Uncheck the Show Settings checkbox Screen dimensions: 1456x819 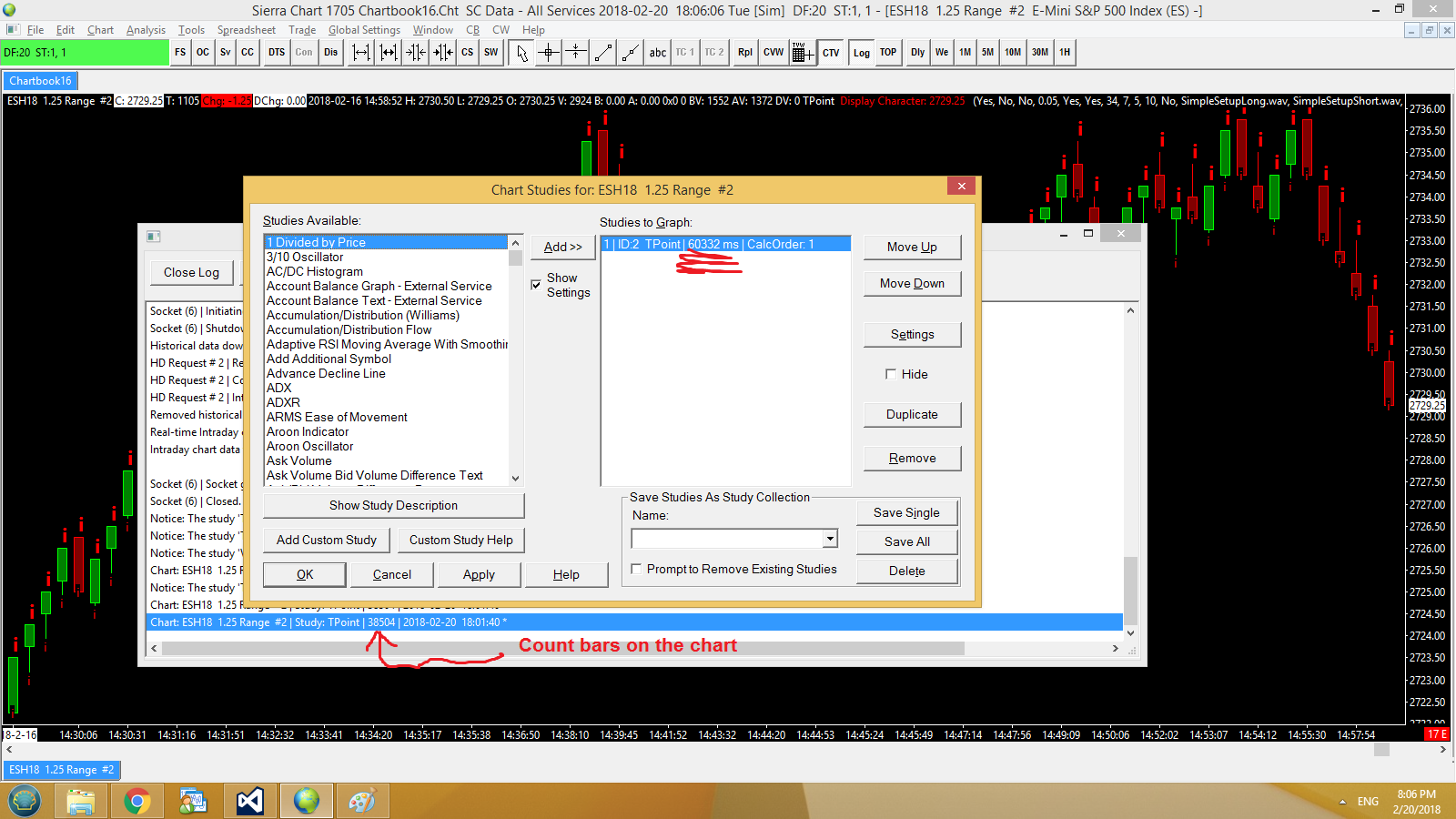(536, 285)
